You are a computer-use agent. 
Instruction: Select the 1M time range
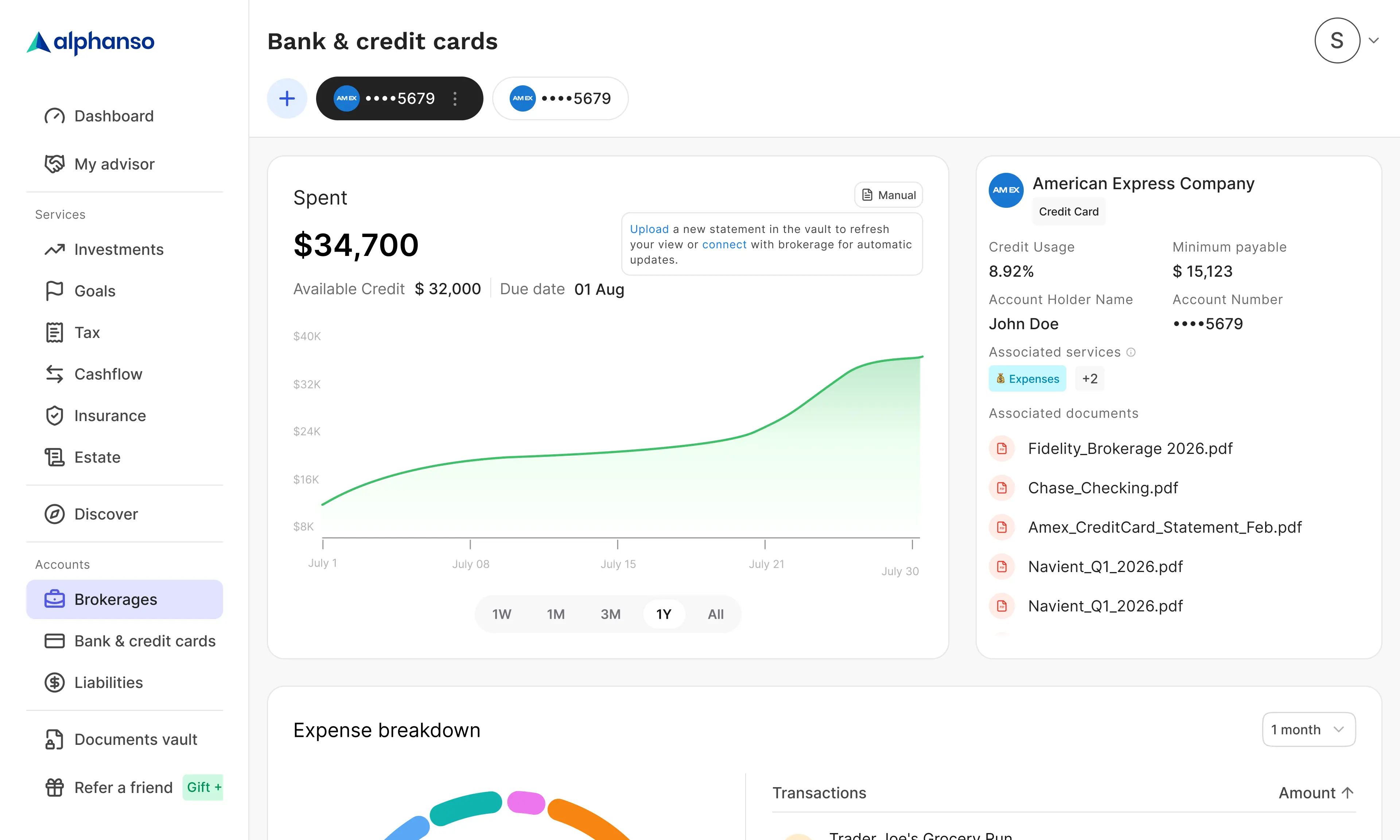click(556, 614)
